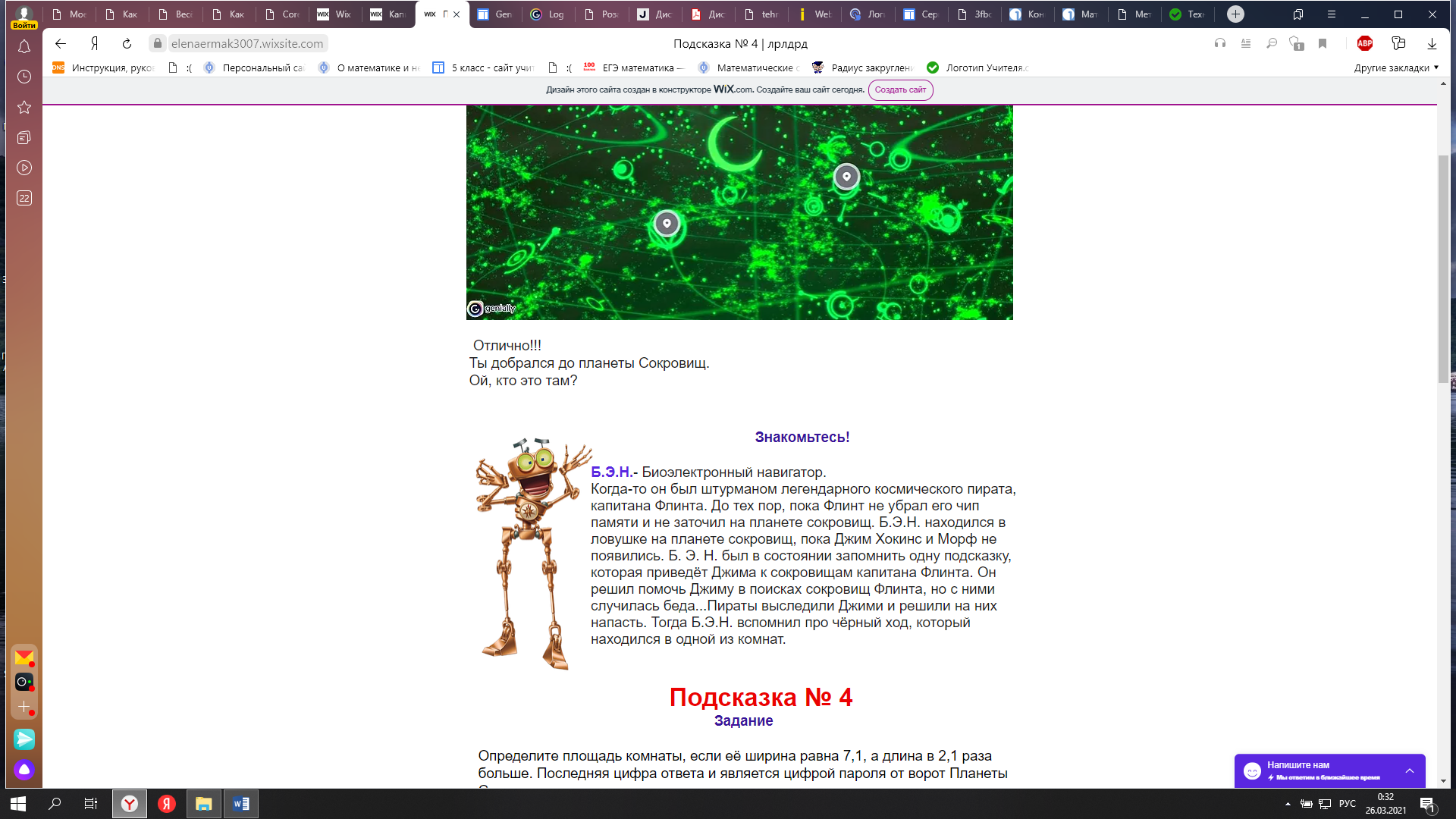Click the Создать сайт button
The height and width of the screenshot is (819, 1456).
pyautogui.click(x=900, y=90)
